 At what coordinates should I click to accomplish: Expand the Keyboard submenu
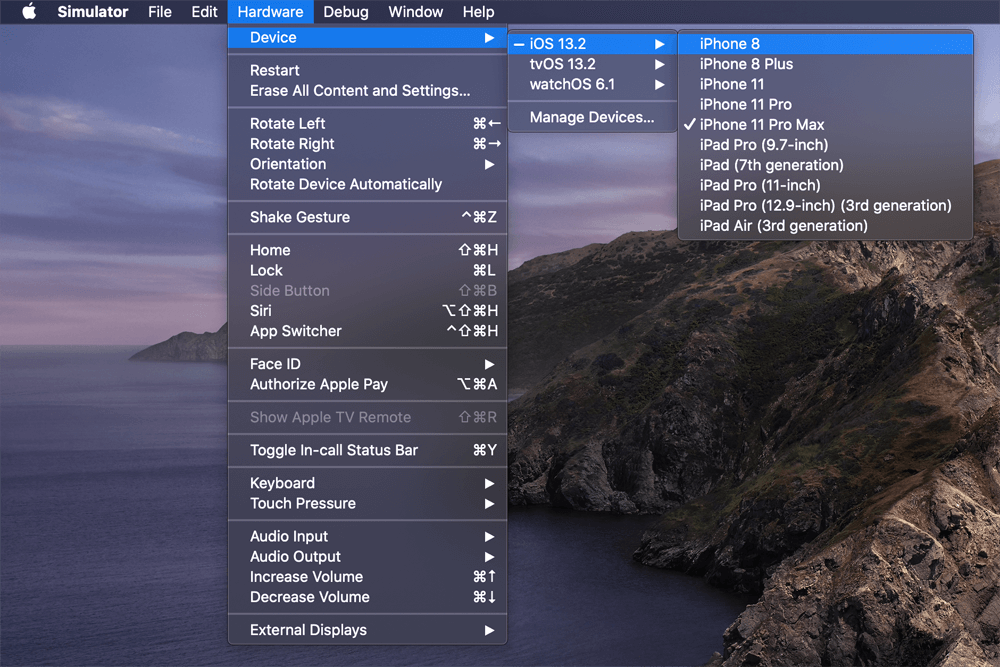pyautogui.click(x=367, y=483)
